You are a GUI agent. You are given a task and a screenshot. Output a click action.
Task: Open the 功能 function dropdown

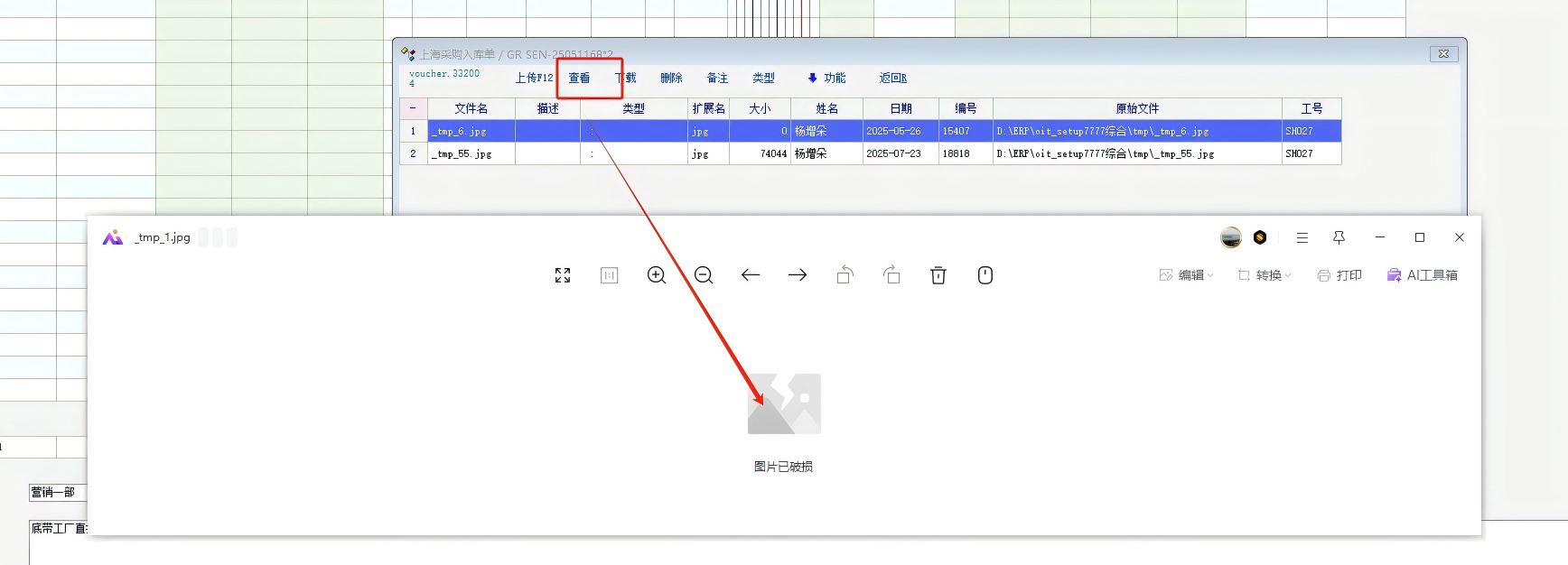pyautogui.click(x=826, y=79)
